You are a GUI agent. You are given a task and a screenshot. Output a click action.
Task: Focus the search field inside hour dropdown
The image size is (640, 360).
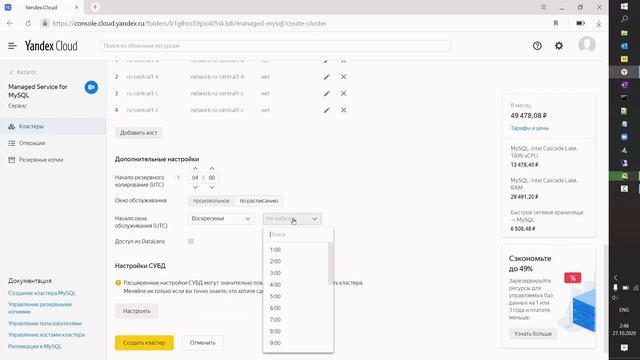click(x=298, y=235)
